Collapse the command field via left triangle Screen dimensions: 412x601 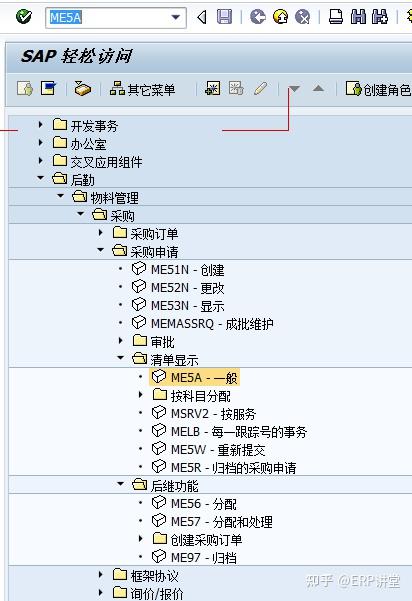click(x=202, y=17)
